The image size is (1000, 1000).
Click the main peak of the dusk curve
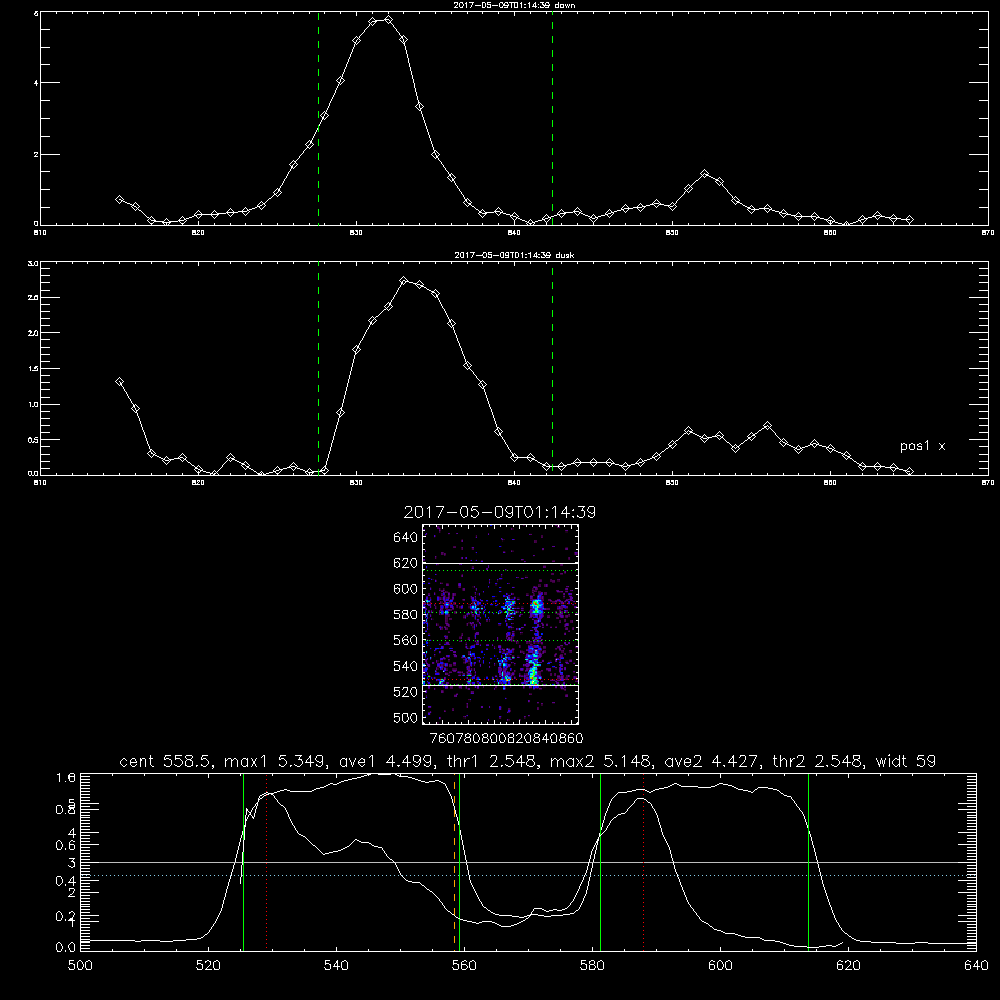pos(404,280)
